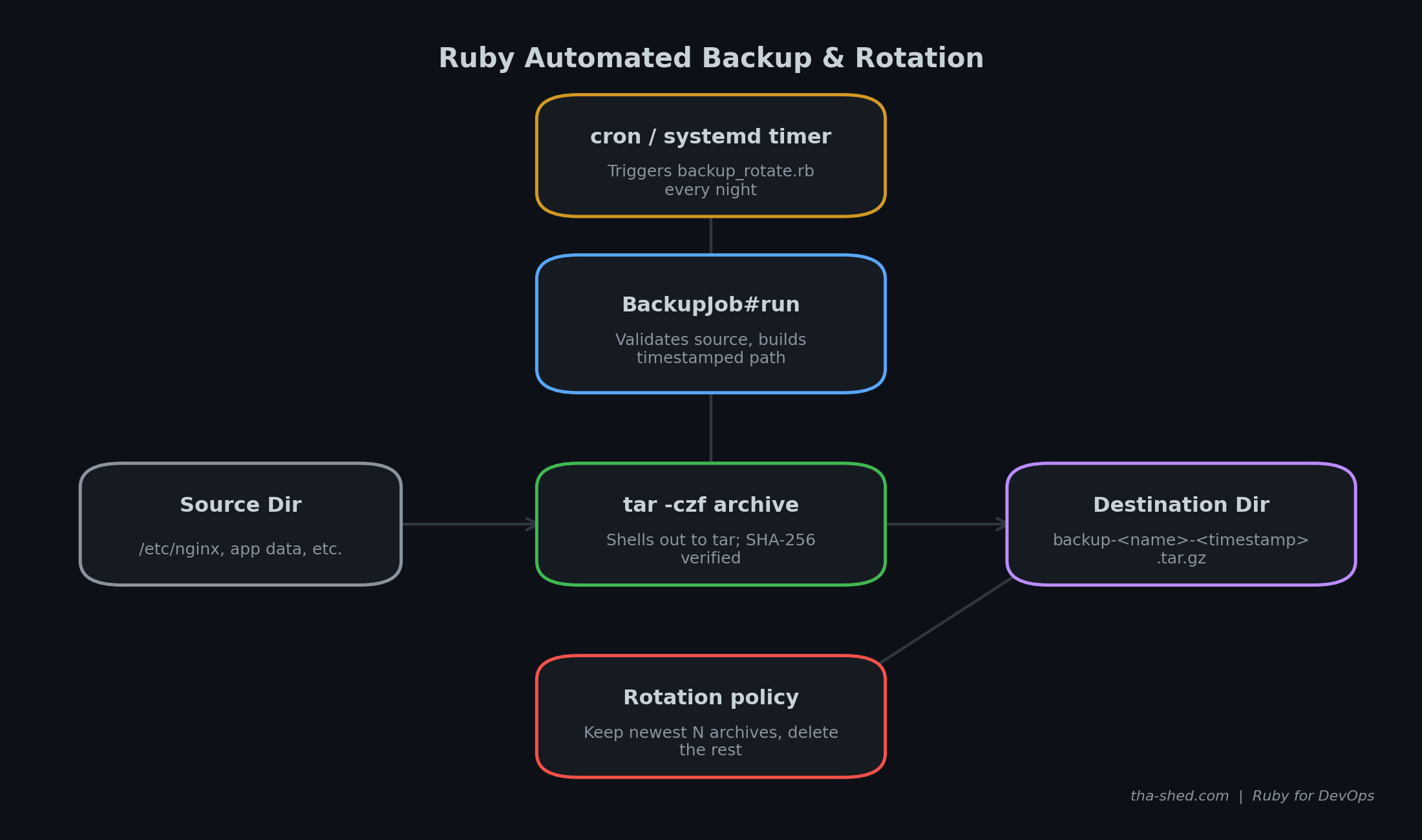The image size is (1422, 840).
Task: Click 'backup-<name>-<timestamp> .tar.gz' text
Action: (x=1181, y=549)
